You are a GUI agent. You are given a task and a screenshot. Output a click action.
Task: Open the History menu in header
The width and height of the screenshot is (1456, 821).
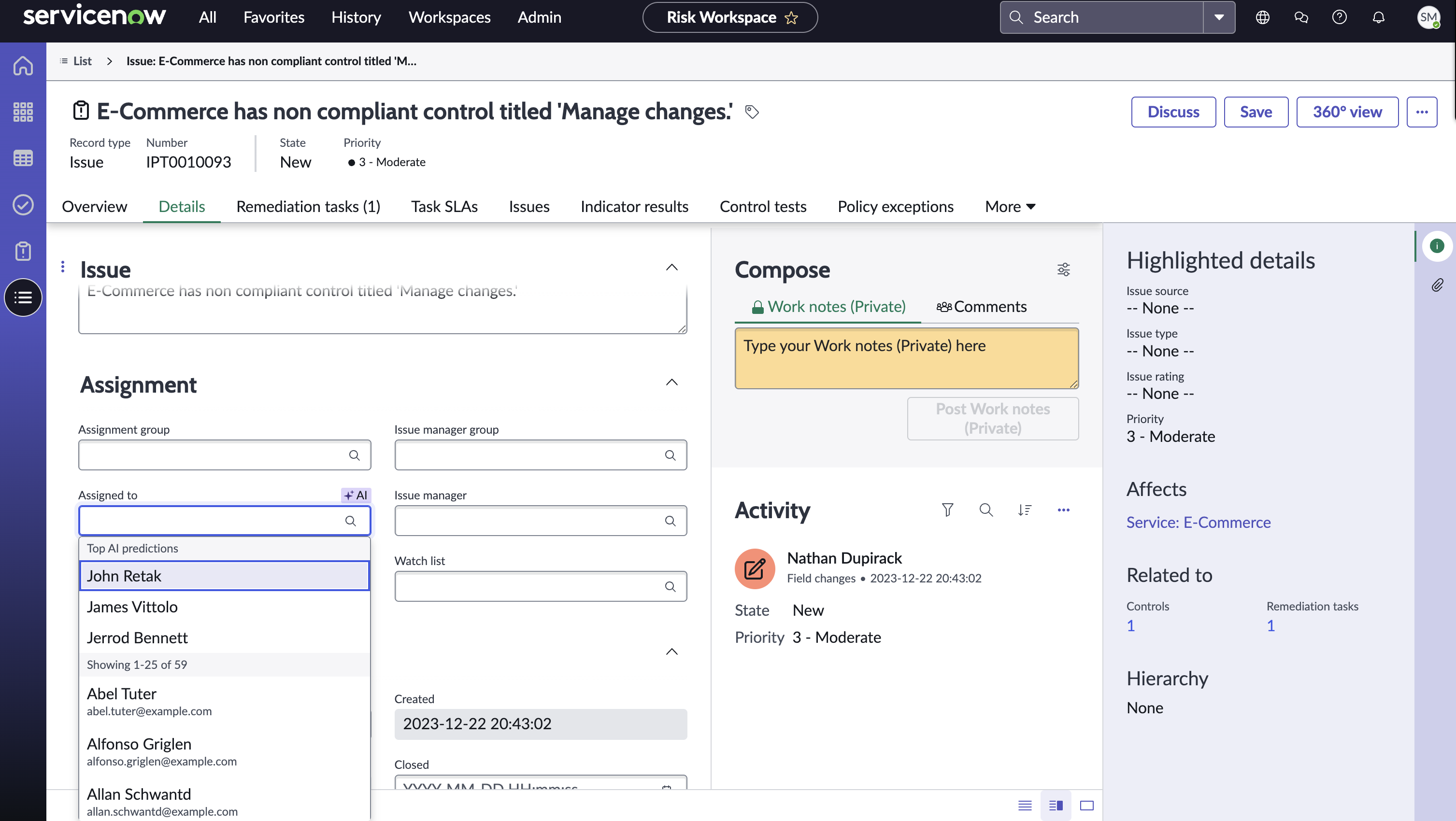356,17
